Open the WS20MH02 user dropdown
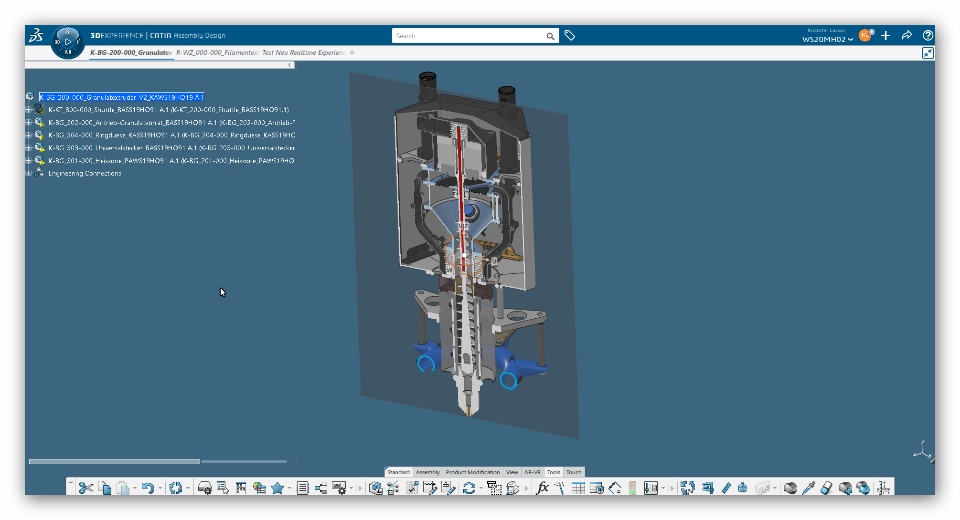The width and height of the screenshot is (960, 520). click(827, 39)
